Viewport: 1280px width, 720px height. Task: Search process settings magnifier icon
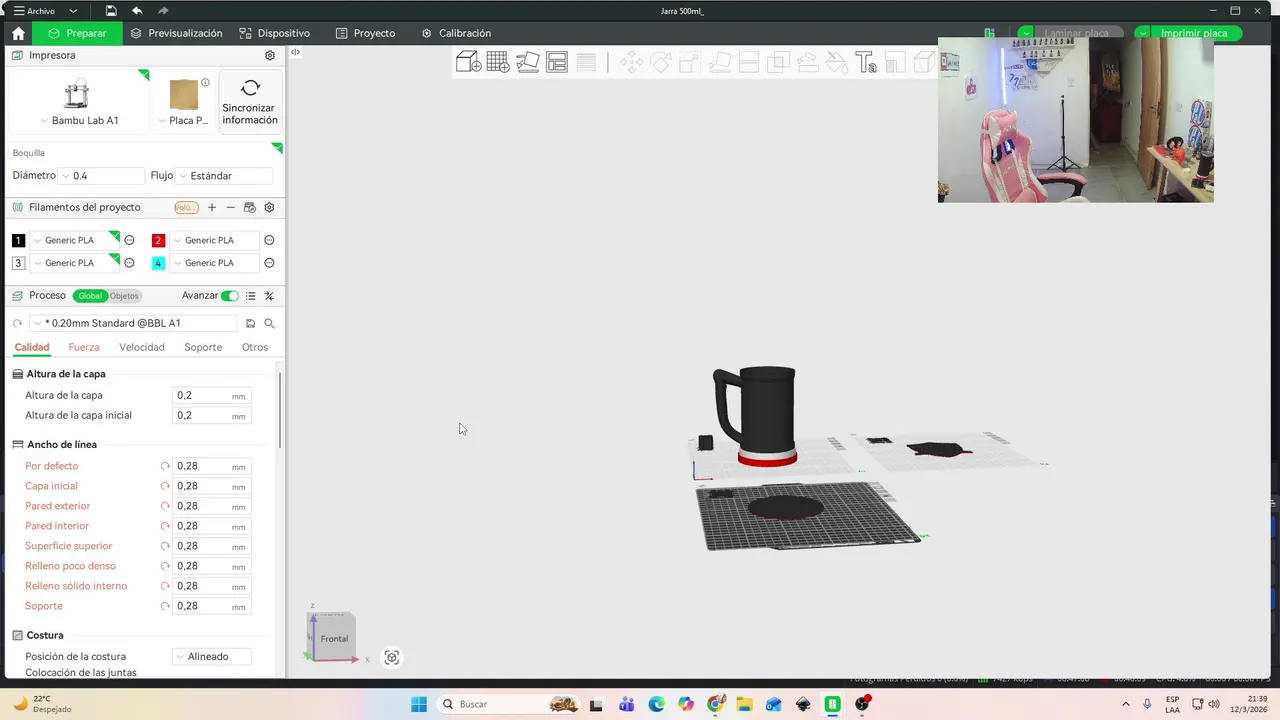[269, 324]
